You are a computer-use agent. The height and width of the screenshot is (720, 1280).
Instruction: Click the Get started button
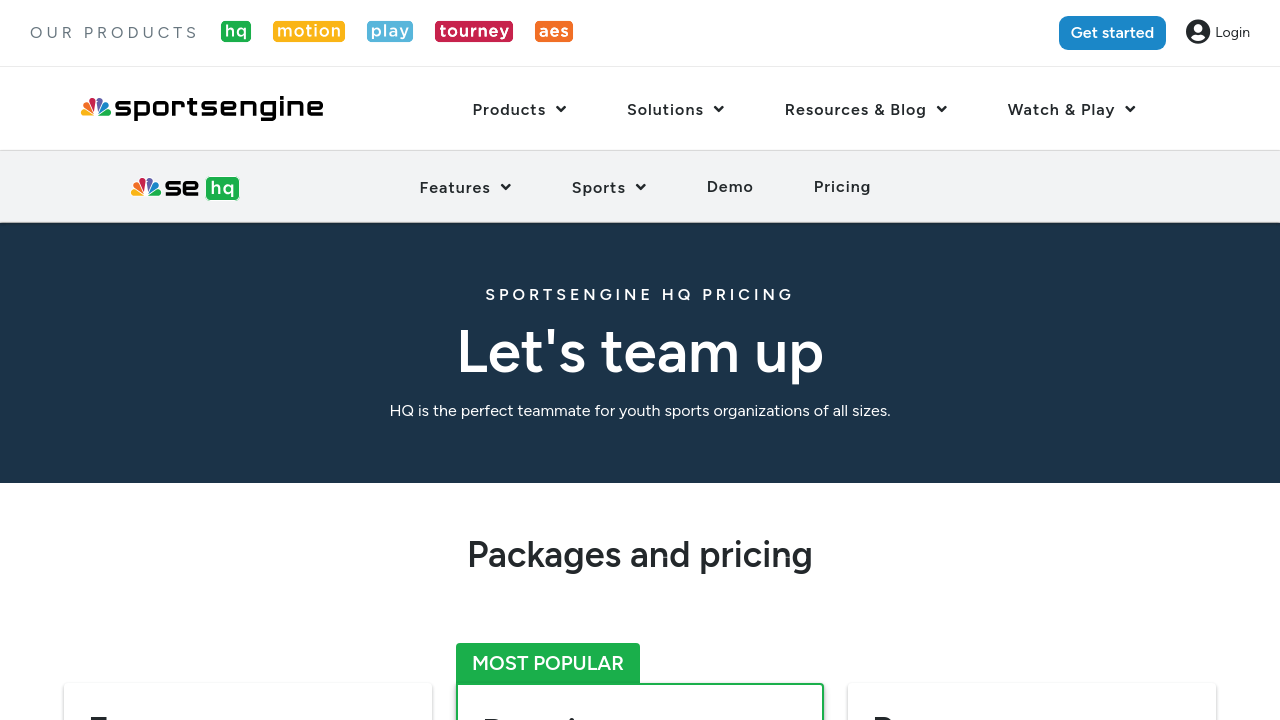(1112, 33)
